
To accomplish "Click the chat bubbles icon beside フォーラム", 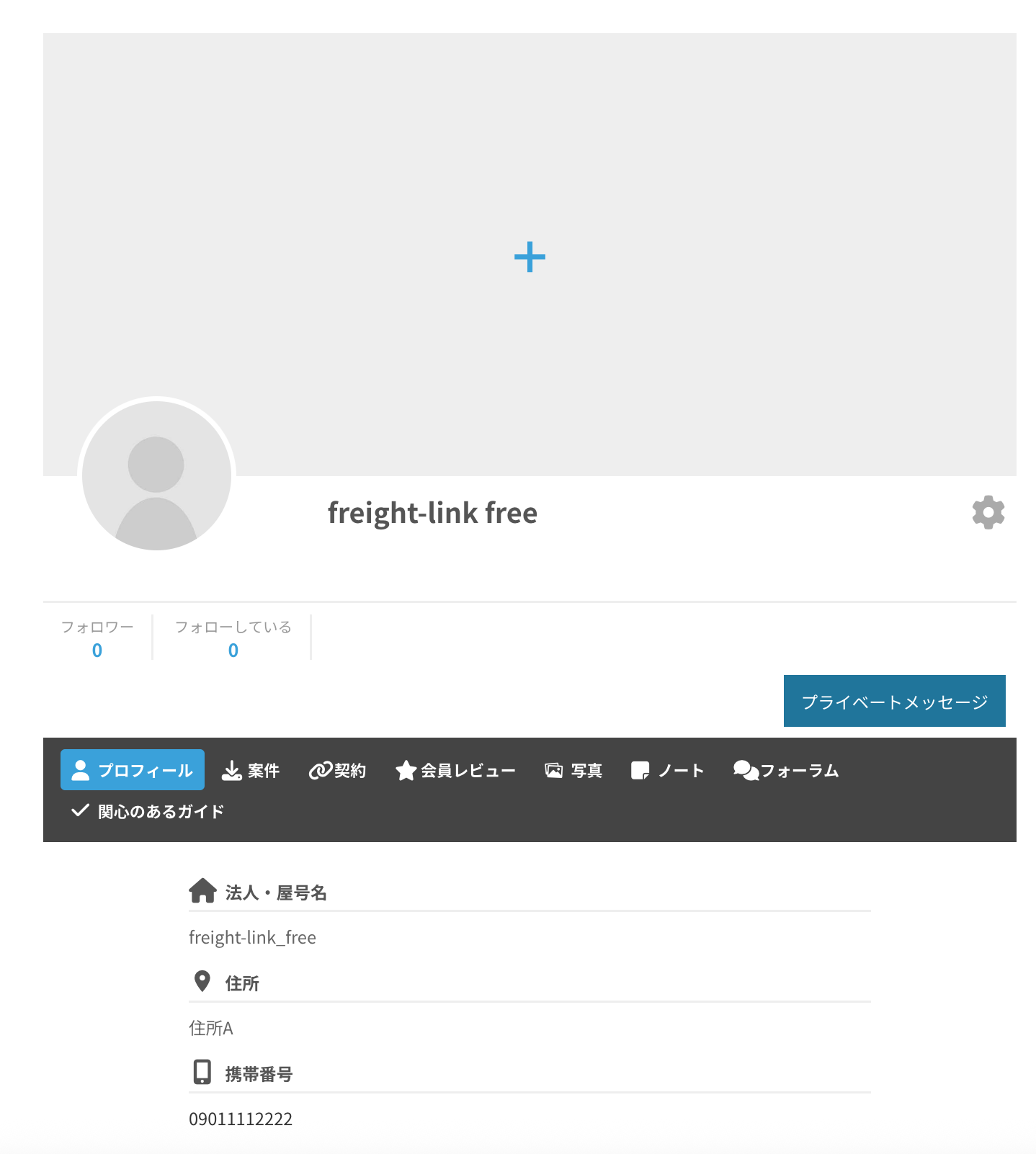I will point(746,771).
